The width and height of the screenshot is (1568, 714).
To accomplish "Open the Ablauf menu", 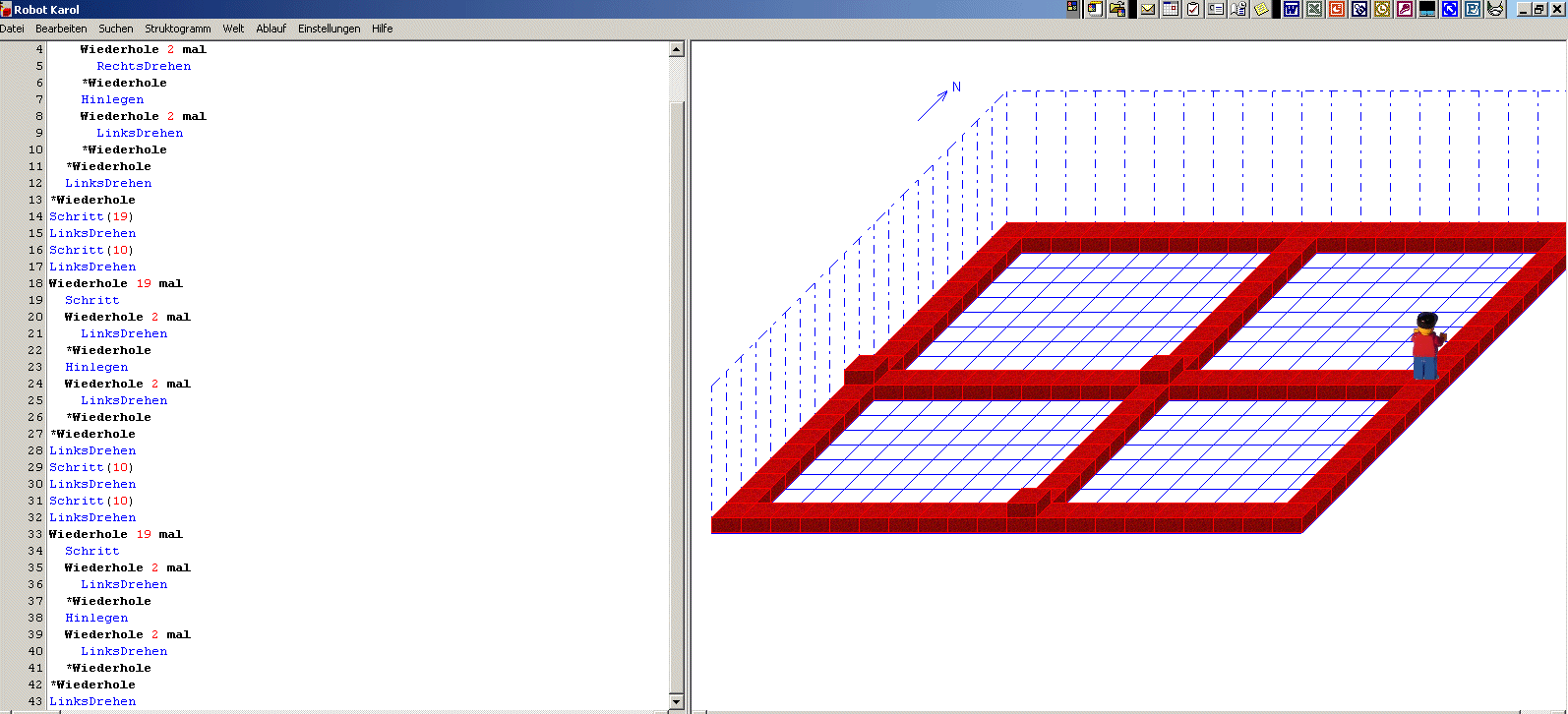I will click(x=271, y=29).
